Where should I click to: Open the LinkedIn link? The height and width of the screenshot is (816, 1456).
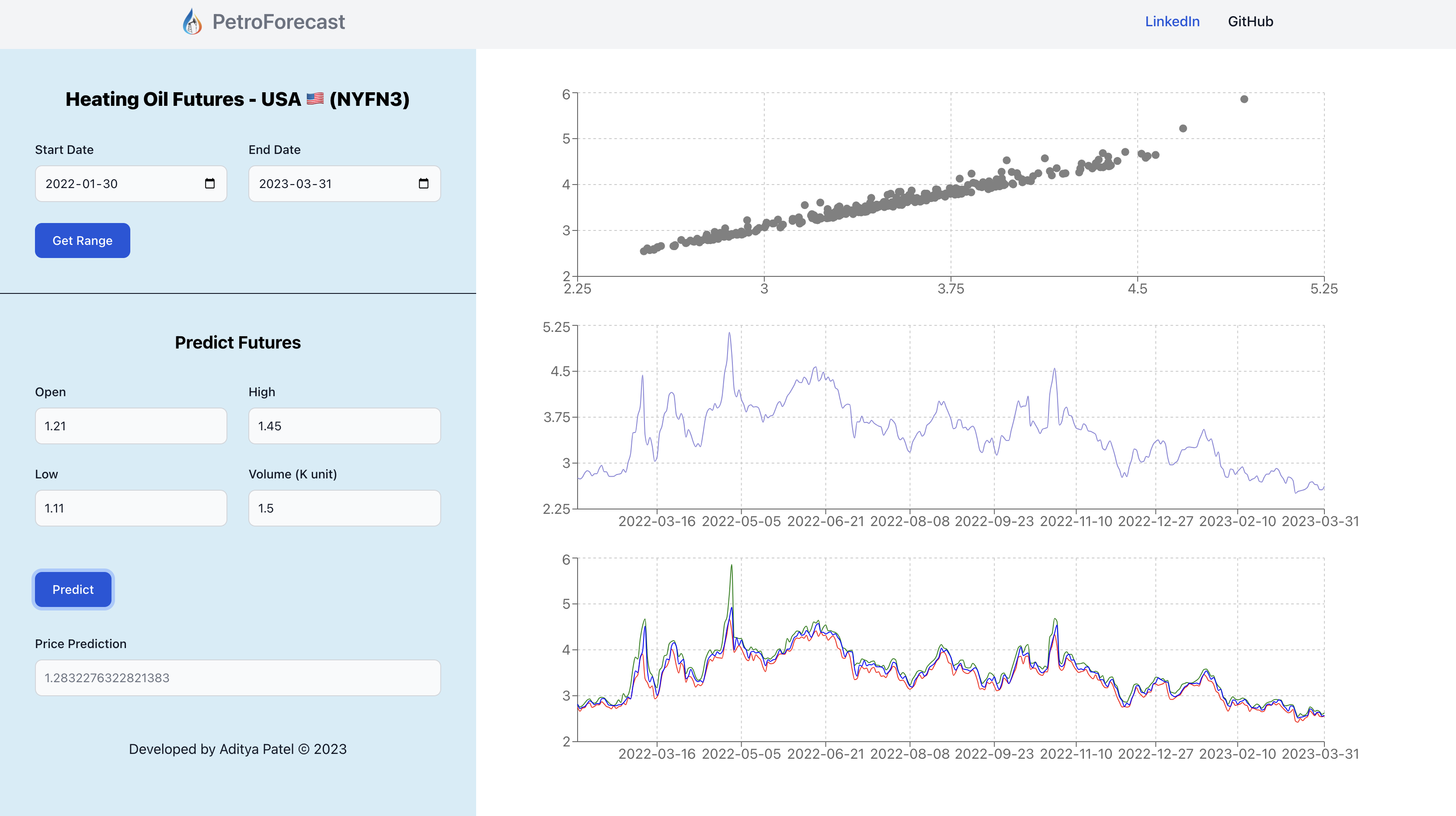point(1172,21)
